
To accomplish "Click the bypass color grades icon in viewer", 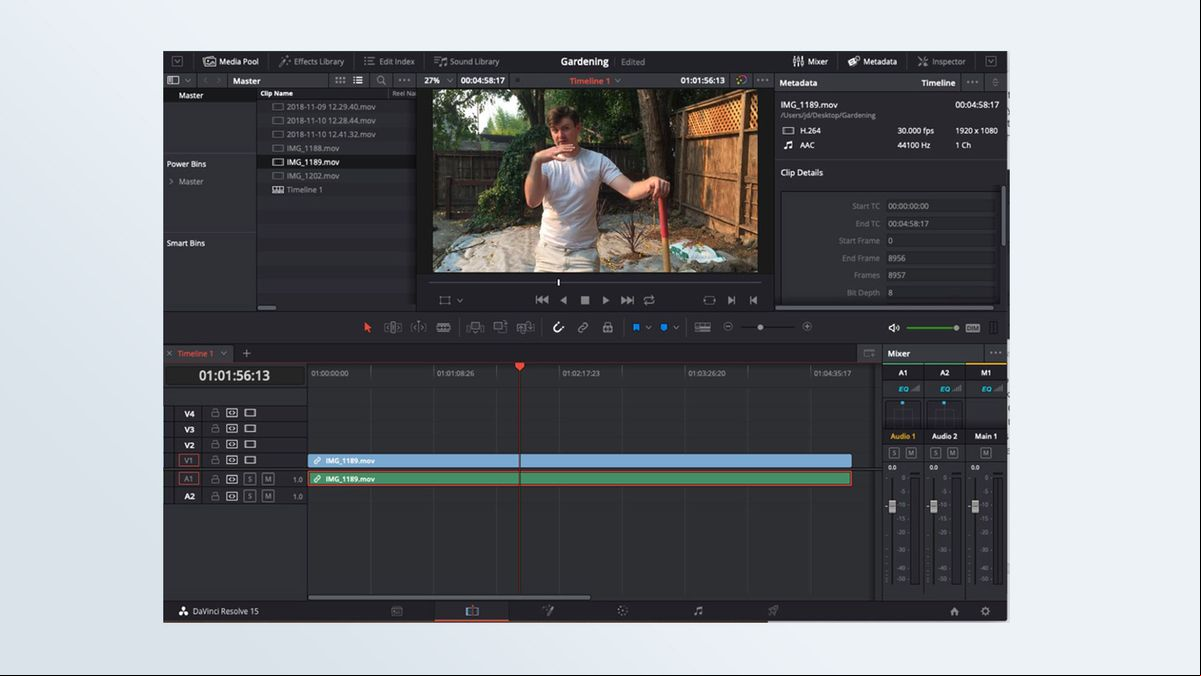I will (x=741, y=81).
